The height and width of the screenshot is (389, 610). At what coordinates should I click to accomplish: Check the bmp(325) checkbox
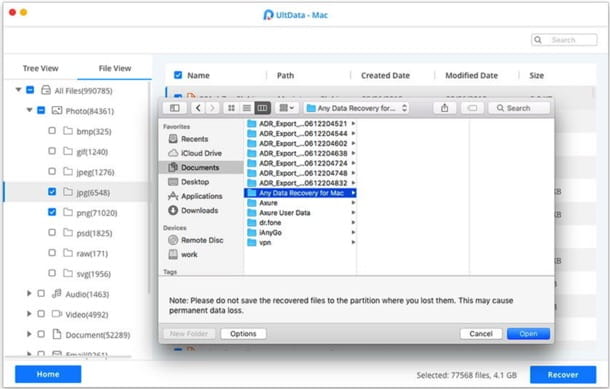tap(52, 131)
